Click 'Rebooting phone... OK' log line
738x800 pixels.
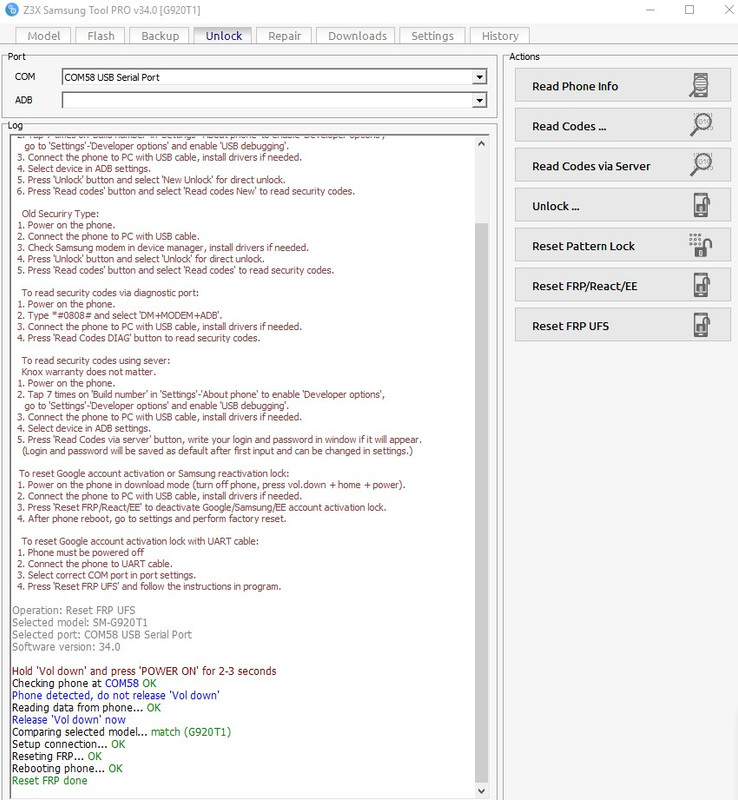pyautogui.click(x=67, y=768)
